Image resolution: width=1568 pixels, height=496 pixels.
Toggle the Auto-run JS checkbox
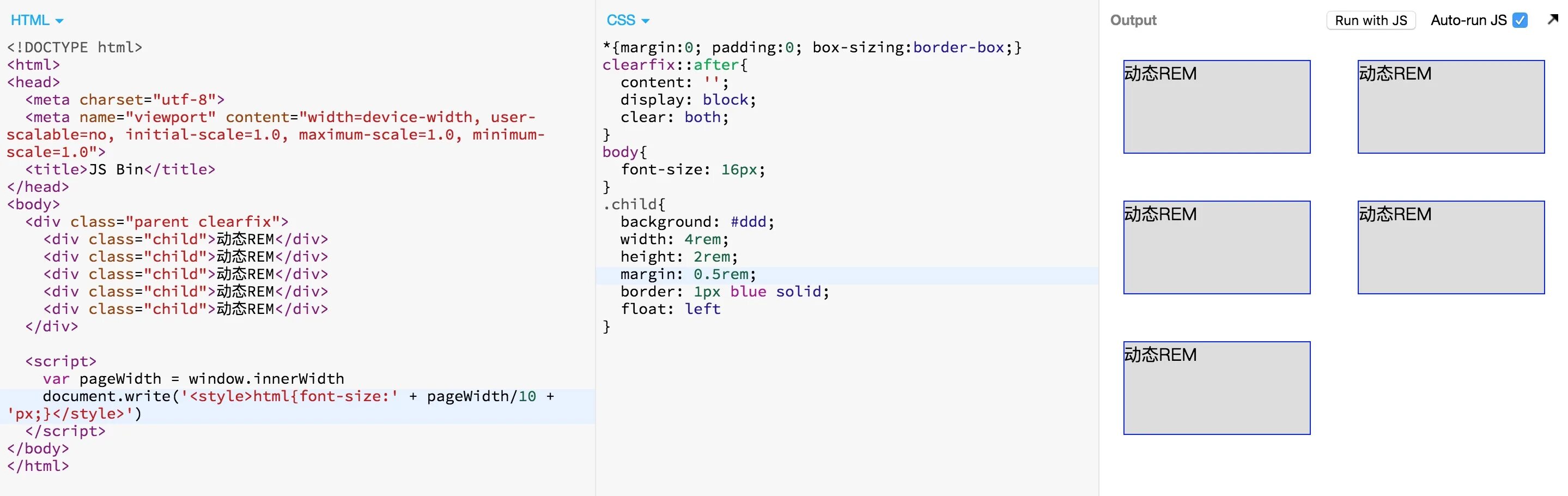[1520, 20]
